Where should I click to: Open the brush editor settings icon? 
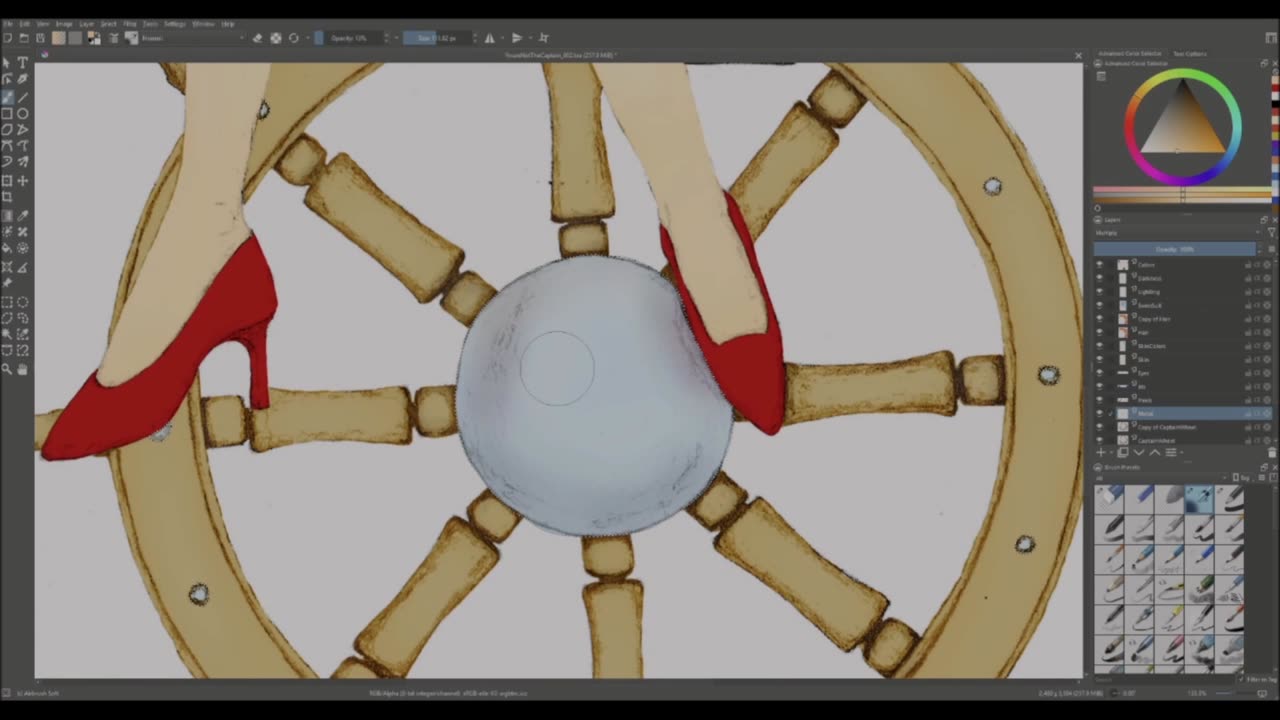(x=114, y=38)
